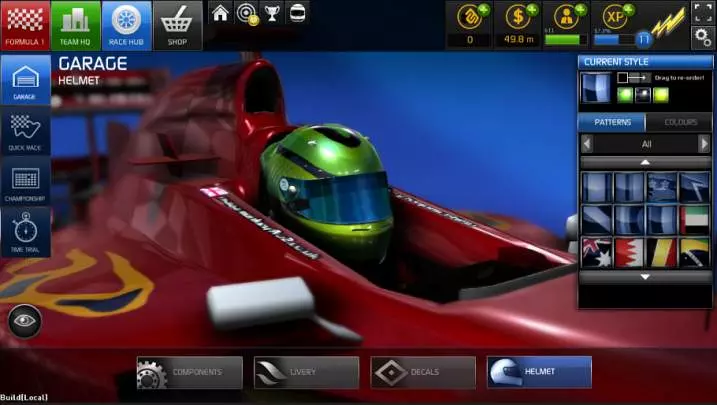Choose first helmet pattern in top row

tap(597, 187)
